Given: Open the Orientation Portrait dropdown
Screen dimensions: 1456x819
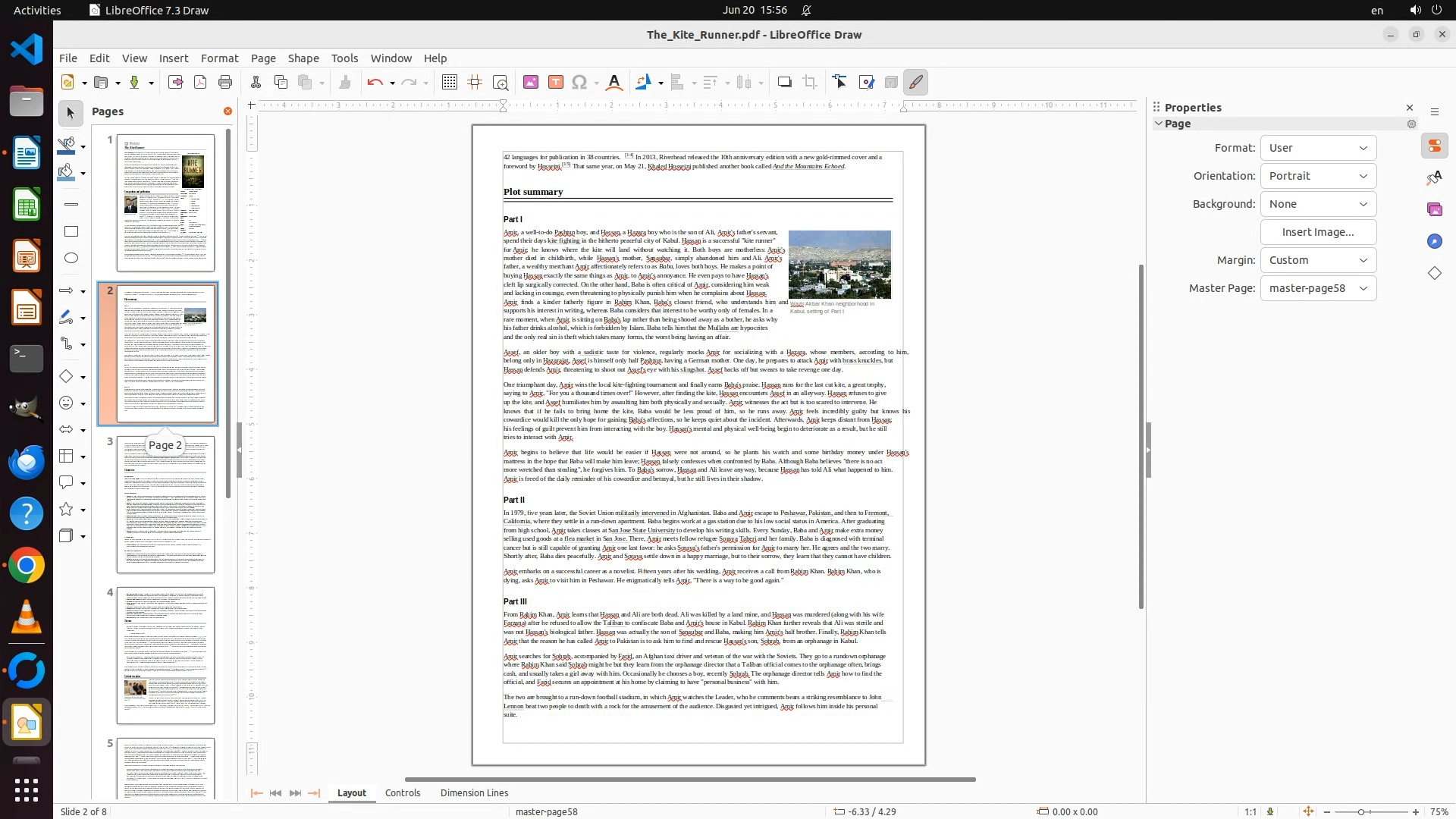Looking at the screenshot, I should point(1318,176).
